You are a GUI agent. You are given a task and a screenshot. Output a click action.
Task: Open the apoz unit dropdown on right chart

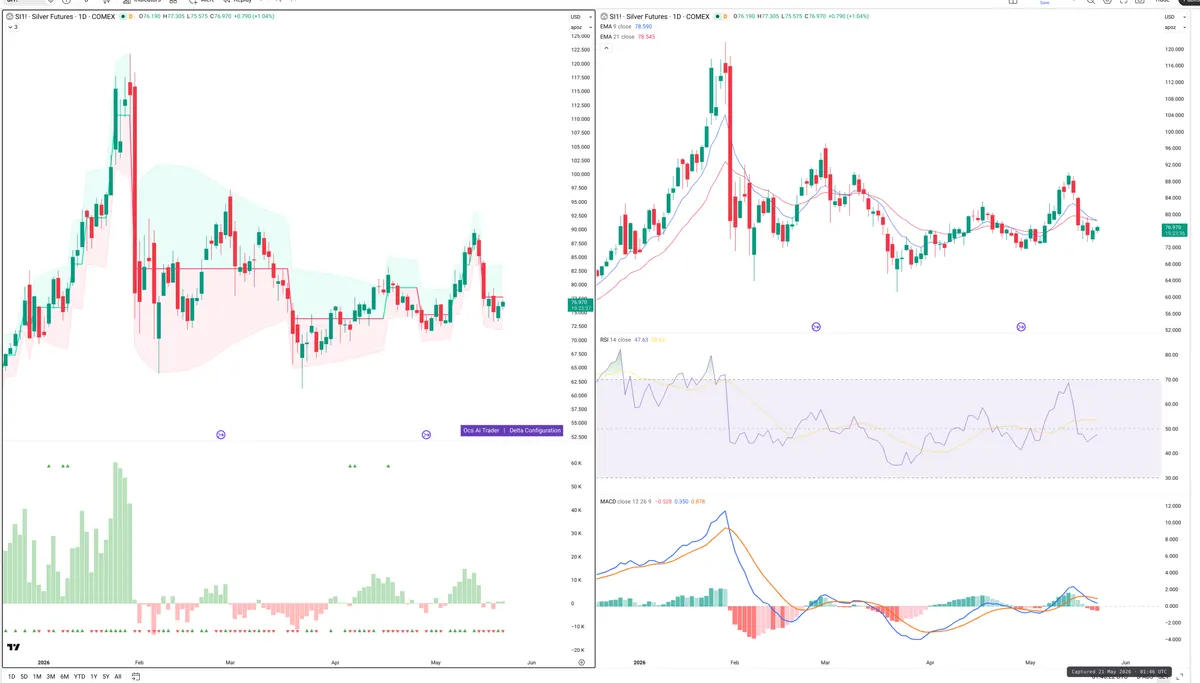point(1170,28)
